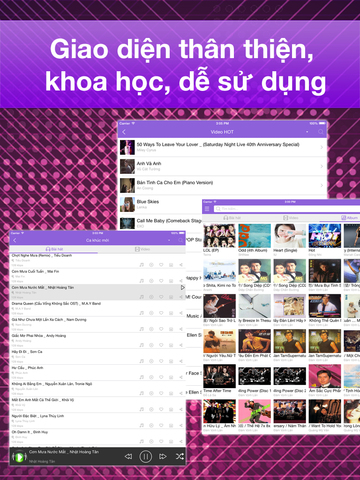Open now playing title 'Cơn Mưa Nước Mắt' in player bar

(64, 452)
